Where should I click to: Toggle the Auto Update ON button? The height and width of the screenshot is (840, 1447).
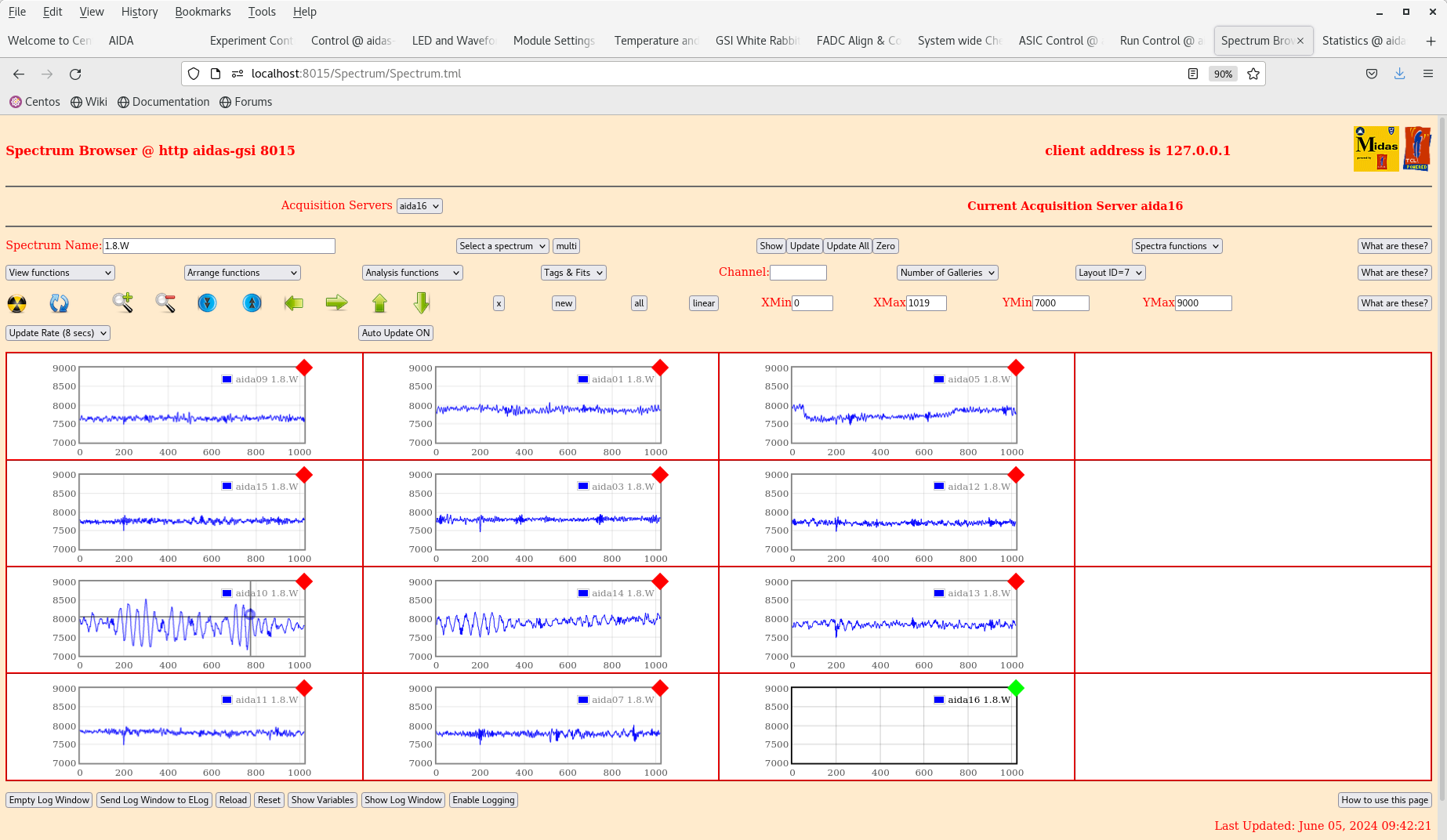click(x=396, y=333)
